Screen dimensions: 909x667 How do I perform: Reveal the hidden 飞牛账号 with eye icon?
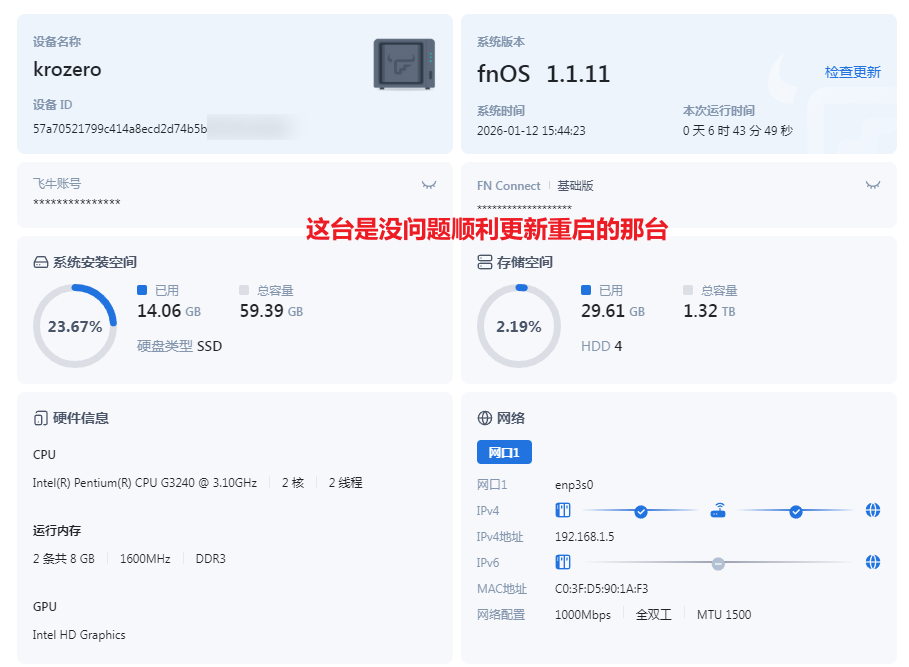tap(429, 185)
